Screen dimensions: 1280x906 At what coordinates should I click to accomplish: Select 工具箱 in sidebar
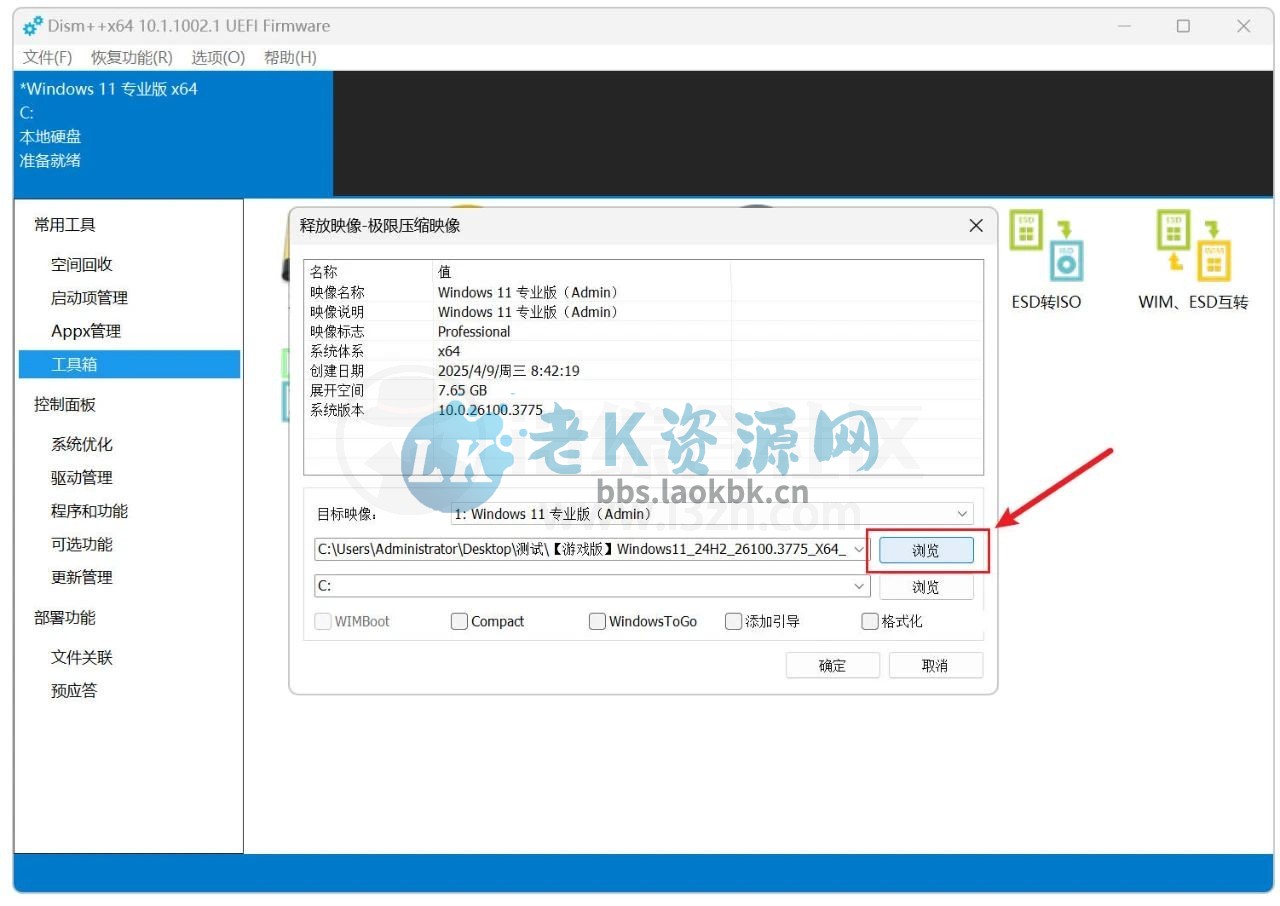[130, 364]
